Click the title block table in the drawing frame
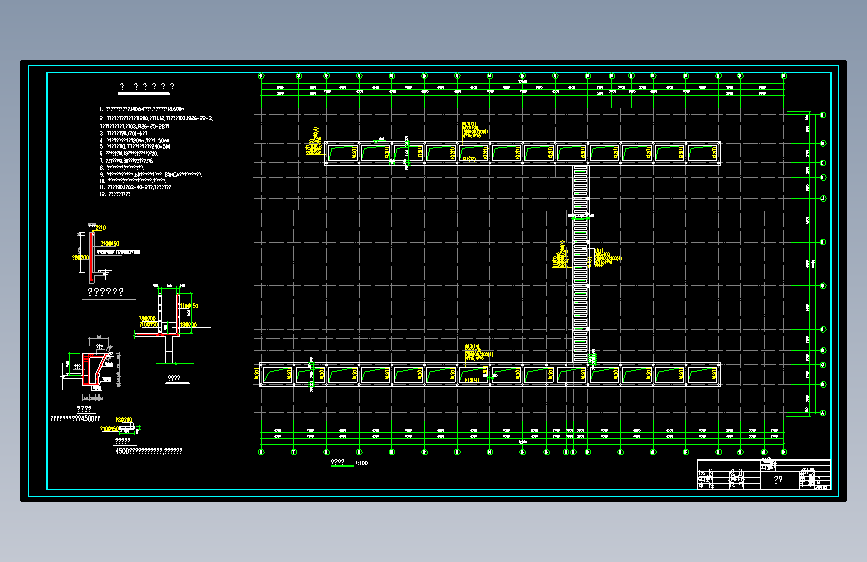The width and height of the screenshot is (867, 562). click(x=764, y=474)
